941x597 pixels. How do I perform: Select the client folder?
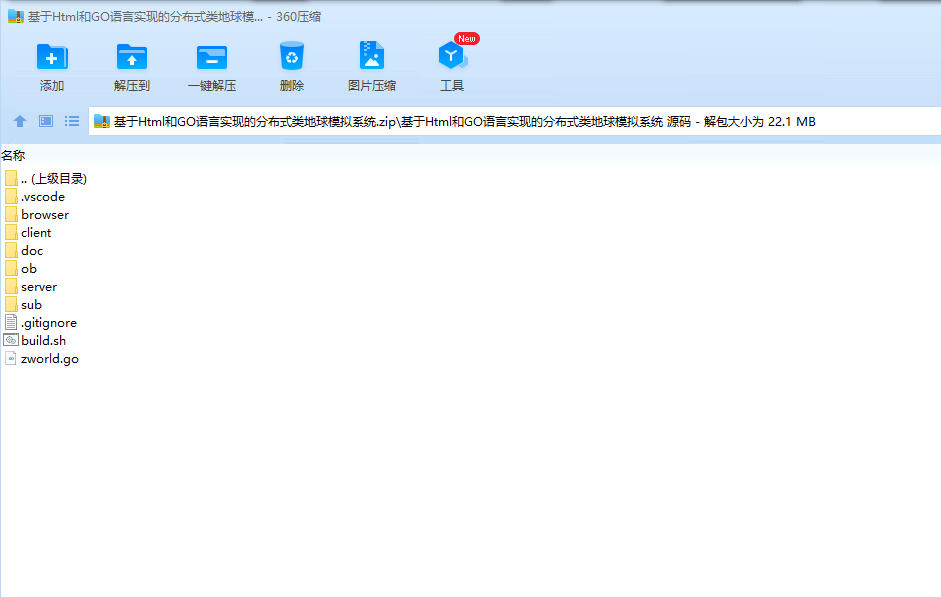[x=36, y=232]
